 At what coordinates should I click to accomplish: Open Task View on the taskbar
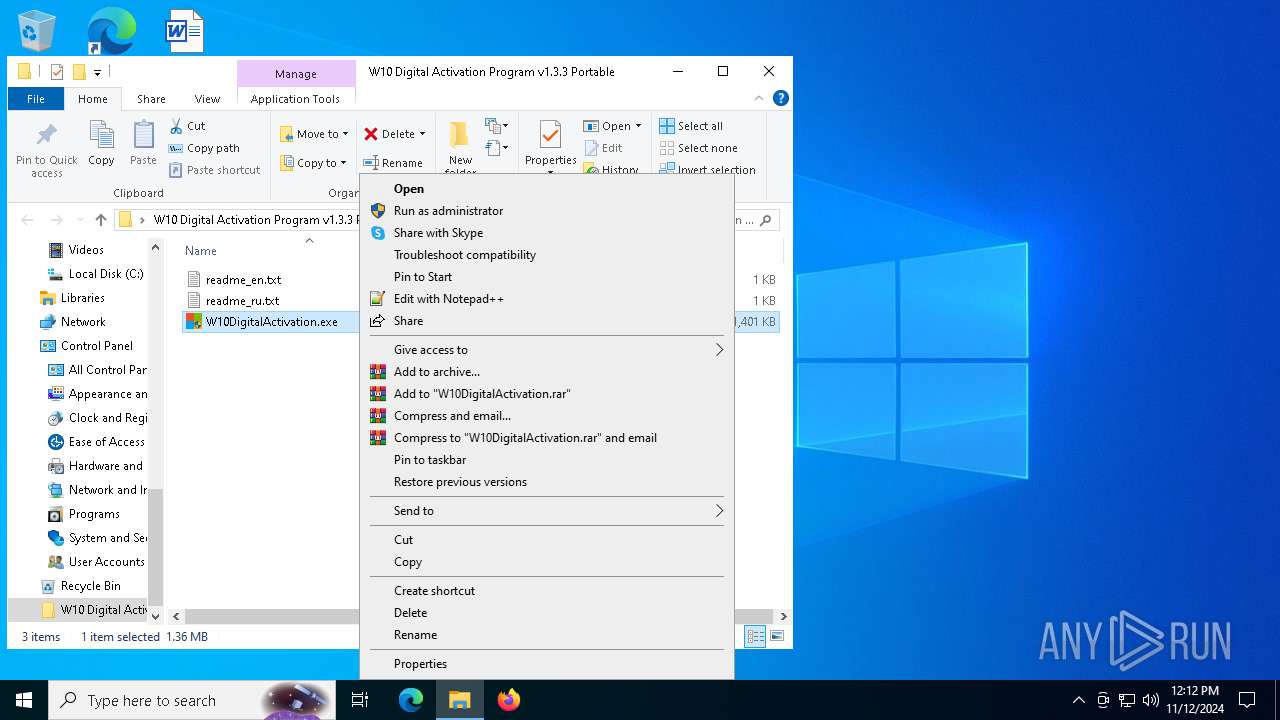point(360,700)
